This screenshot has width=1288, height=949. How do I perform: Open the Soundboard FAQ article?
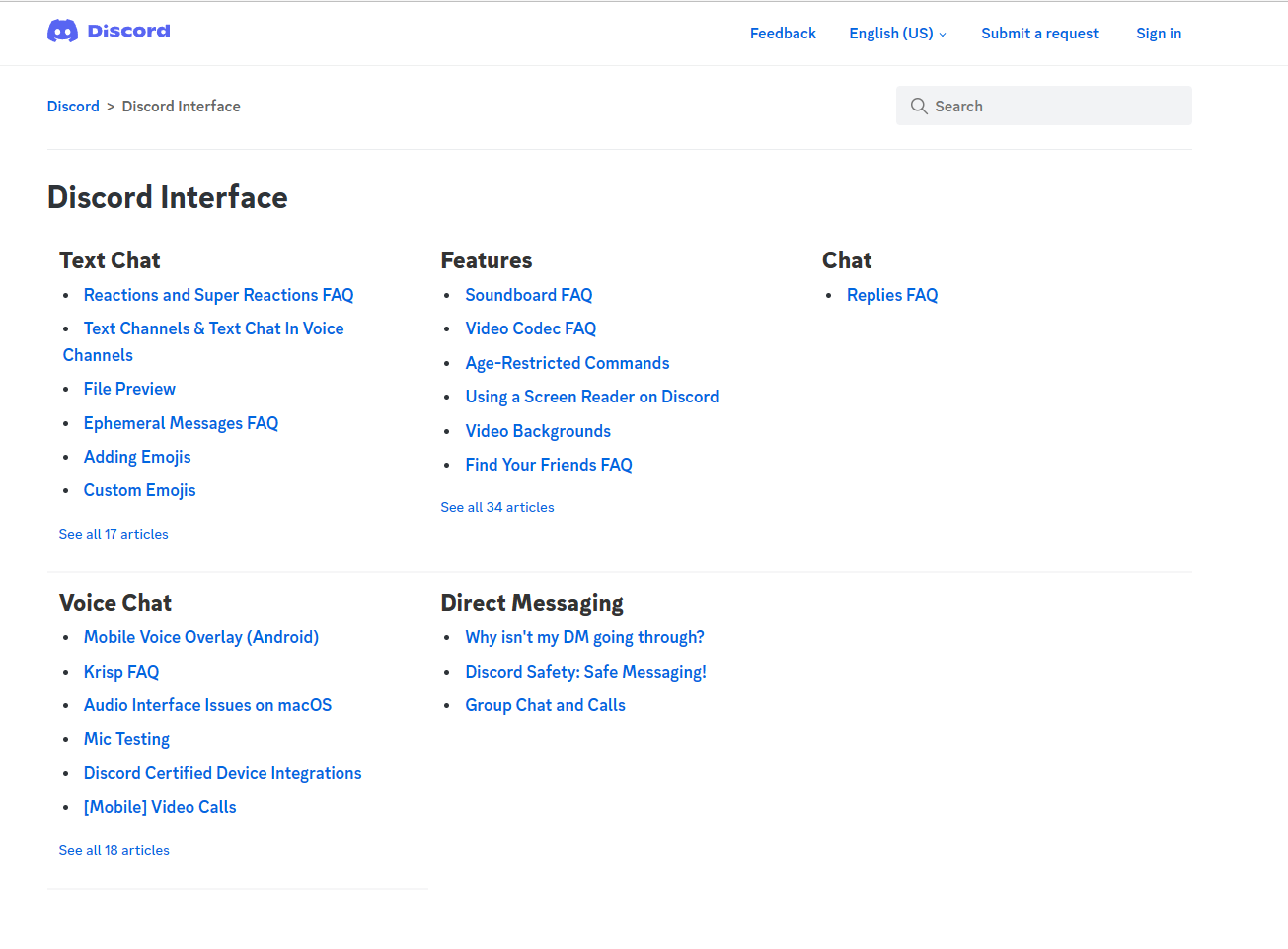click(529, 295)
